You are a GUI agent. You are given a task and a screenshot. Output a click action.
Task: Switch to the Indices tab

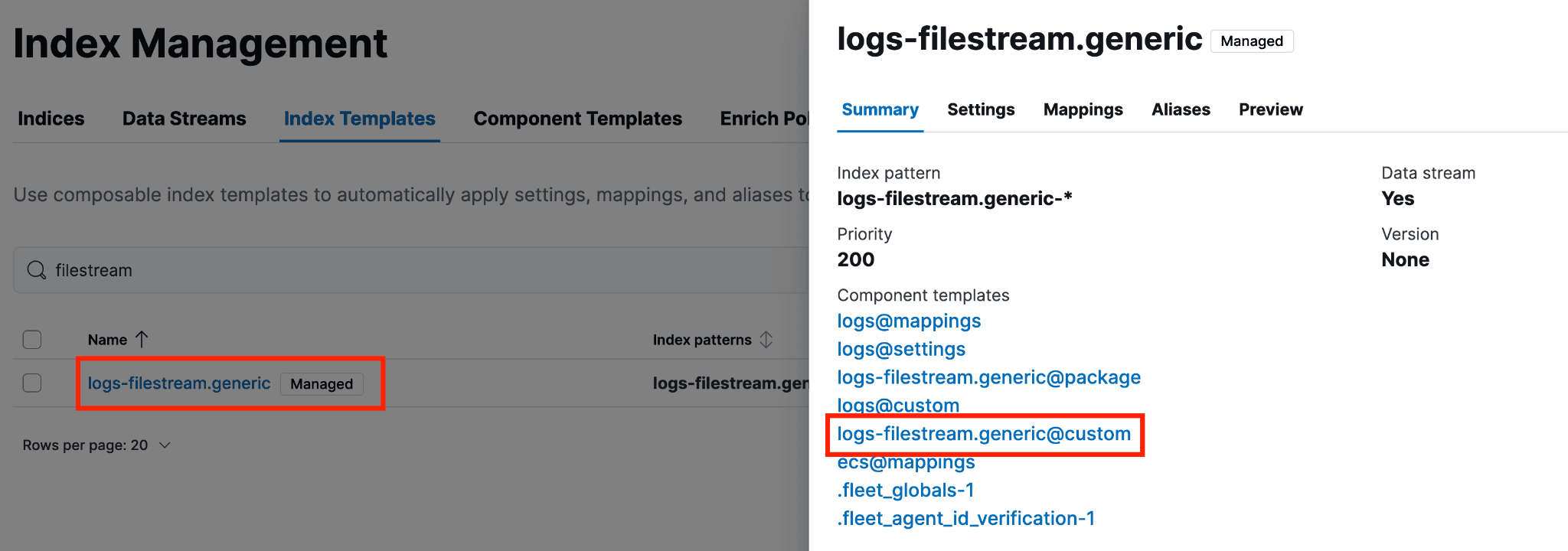tap(51, 119)
